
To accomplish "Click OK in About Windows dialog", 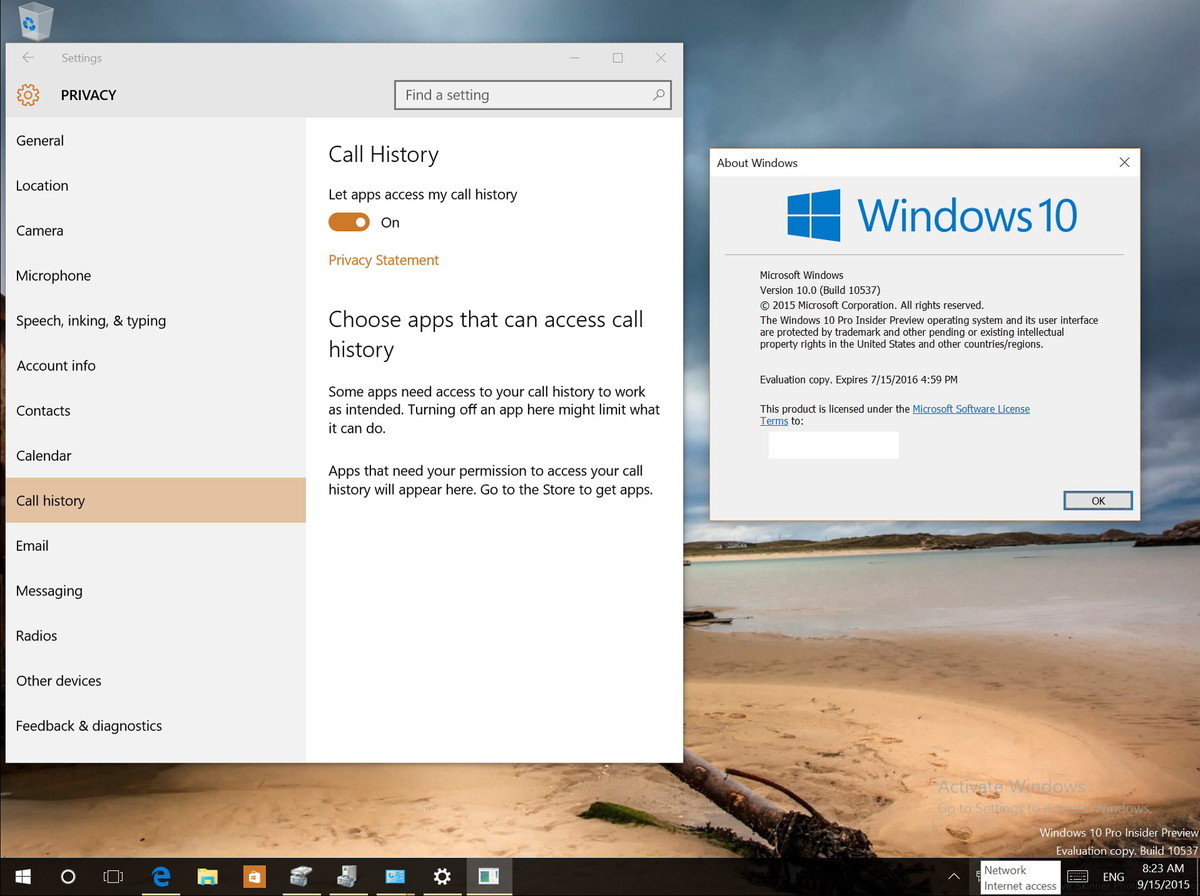I will (1098, 501).
